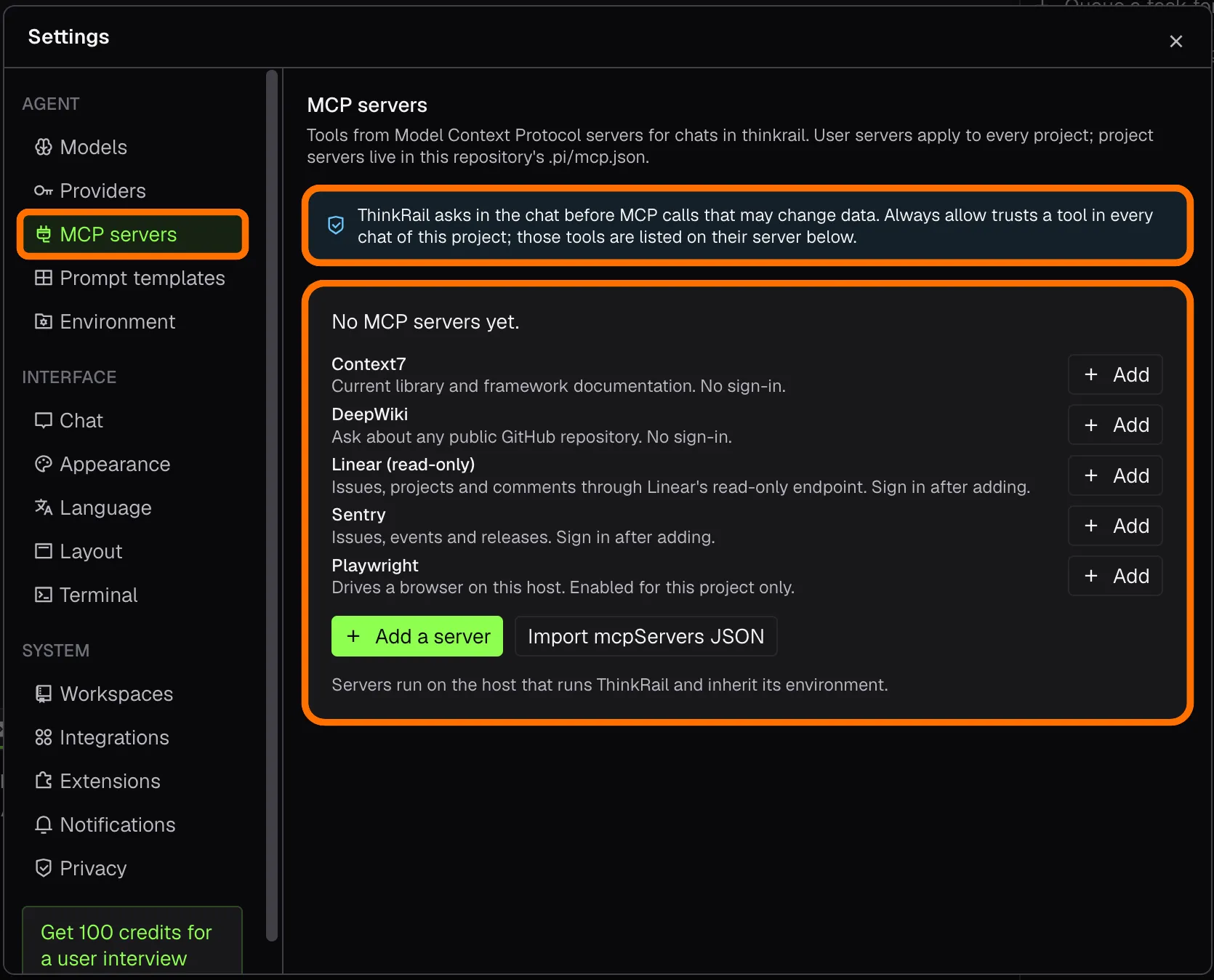The image size is (1214, 980).
Task: Click the Prompt templates grid icon
Action: (44, 278)
